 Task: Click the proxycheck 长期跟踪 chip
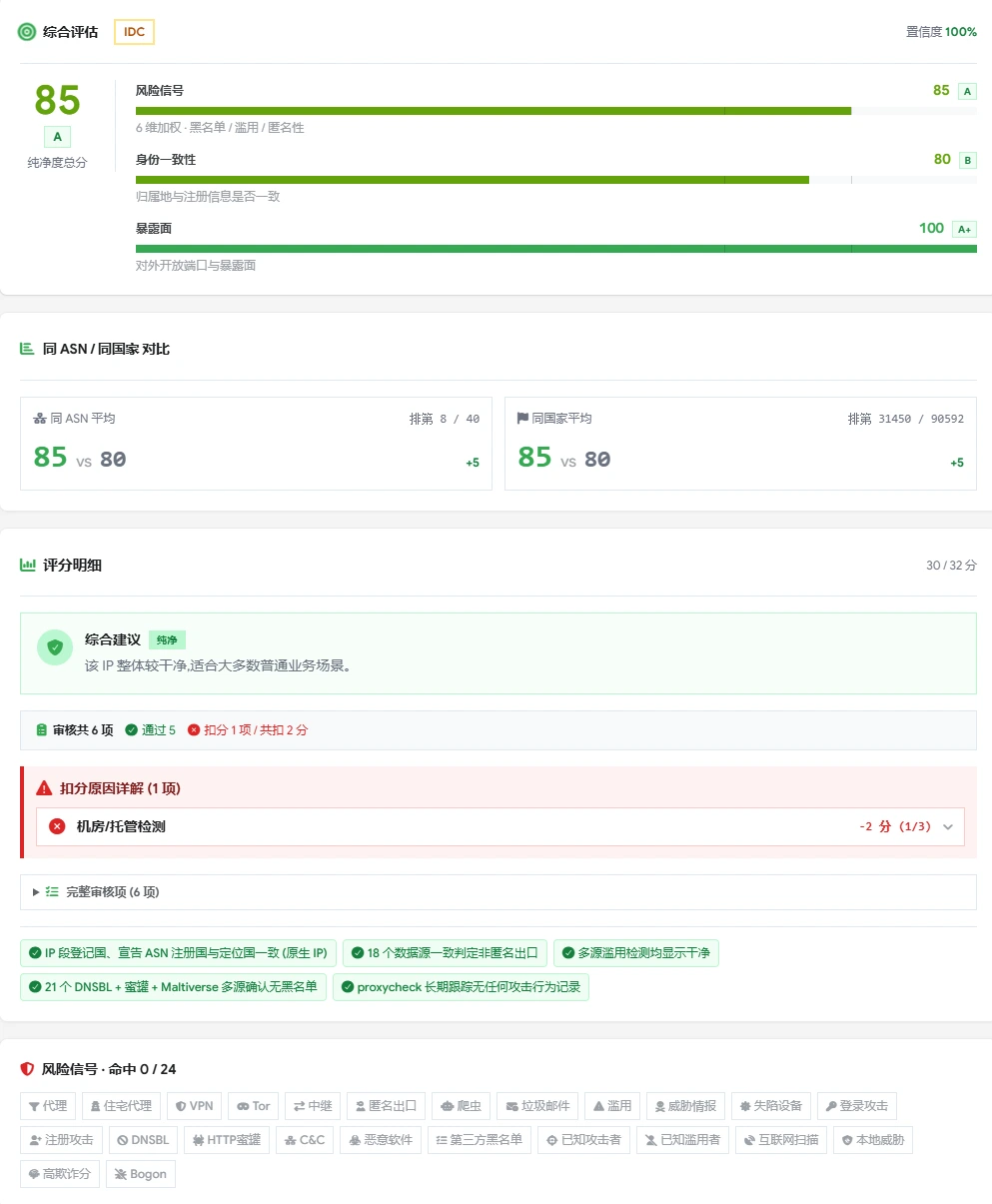(x=461, y=987)
